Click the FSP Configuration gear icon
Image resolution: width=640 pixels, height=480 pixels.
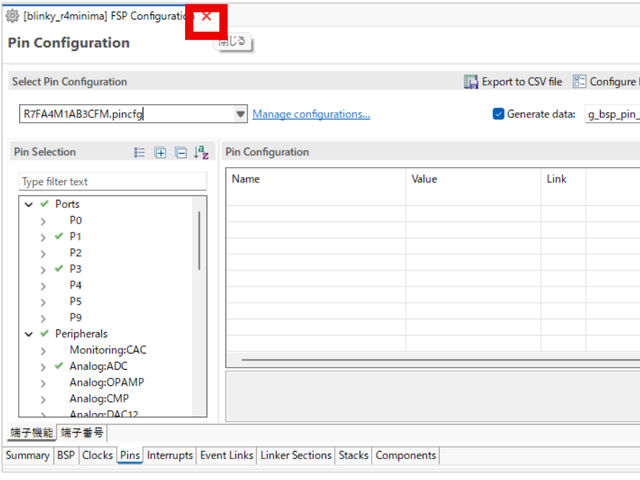[x=13, y=16]
